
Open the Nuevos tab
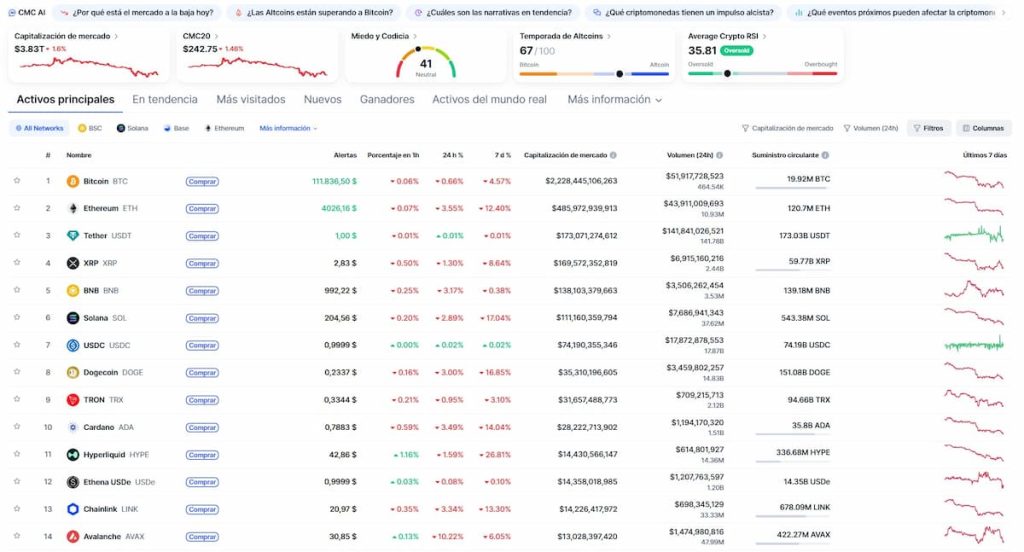click(323, 99)
